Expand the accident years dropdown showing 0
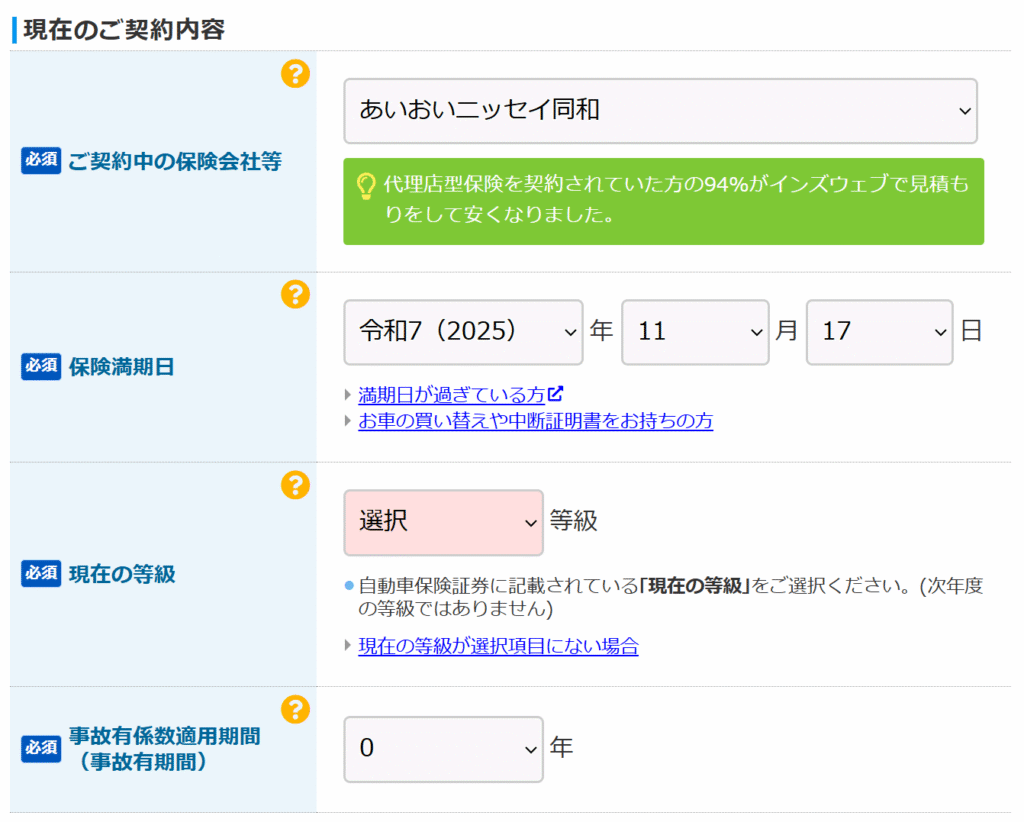This screenshot has height=822, width=1024. (443, 749)
